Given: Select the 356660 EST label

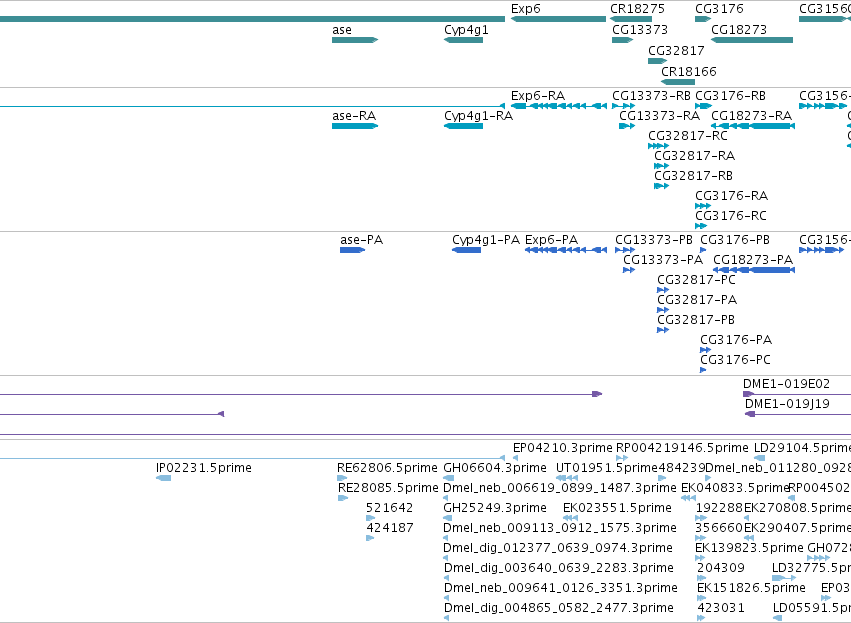Looking at the screenshot, I should [719, 528].
